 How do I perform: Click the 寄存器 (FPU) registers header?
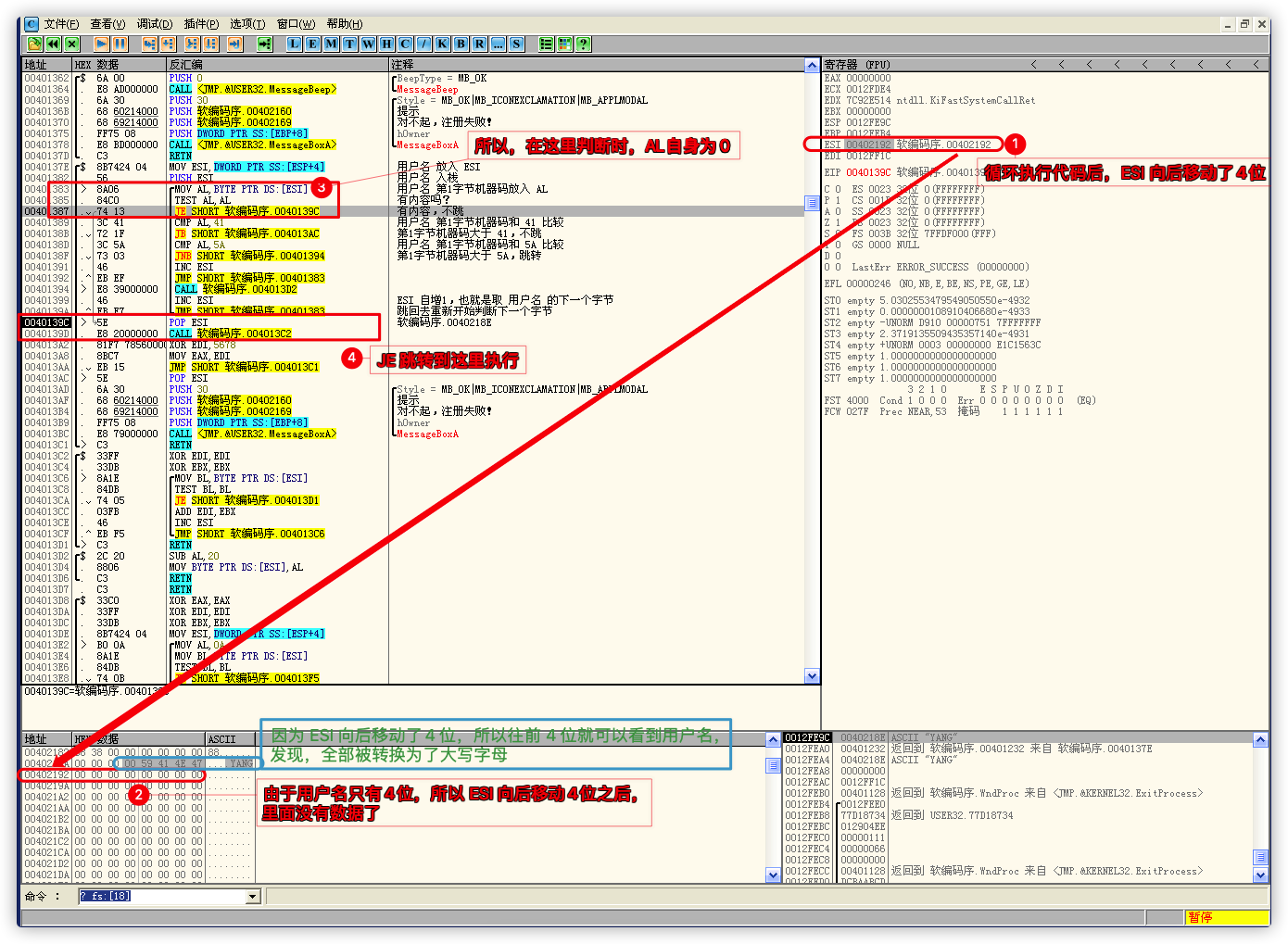pyautogui.click(x=857, y=65)
